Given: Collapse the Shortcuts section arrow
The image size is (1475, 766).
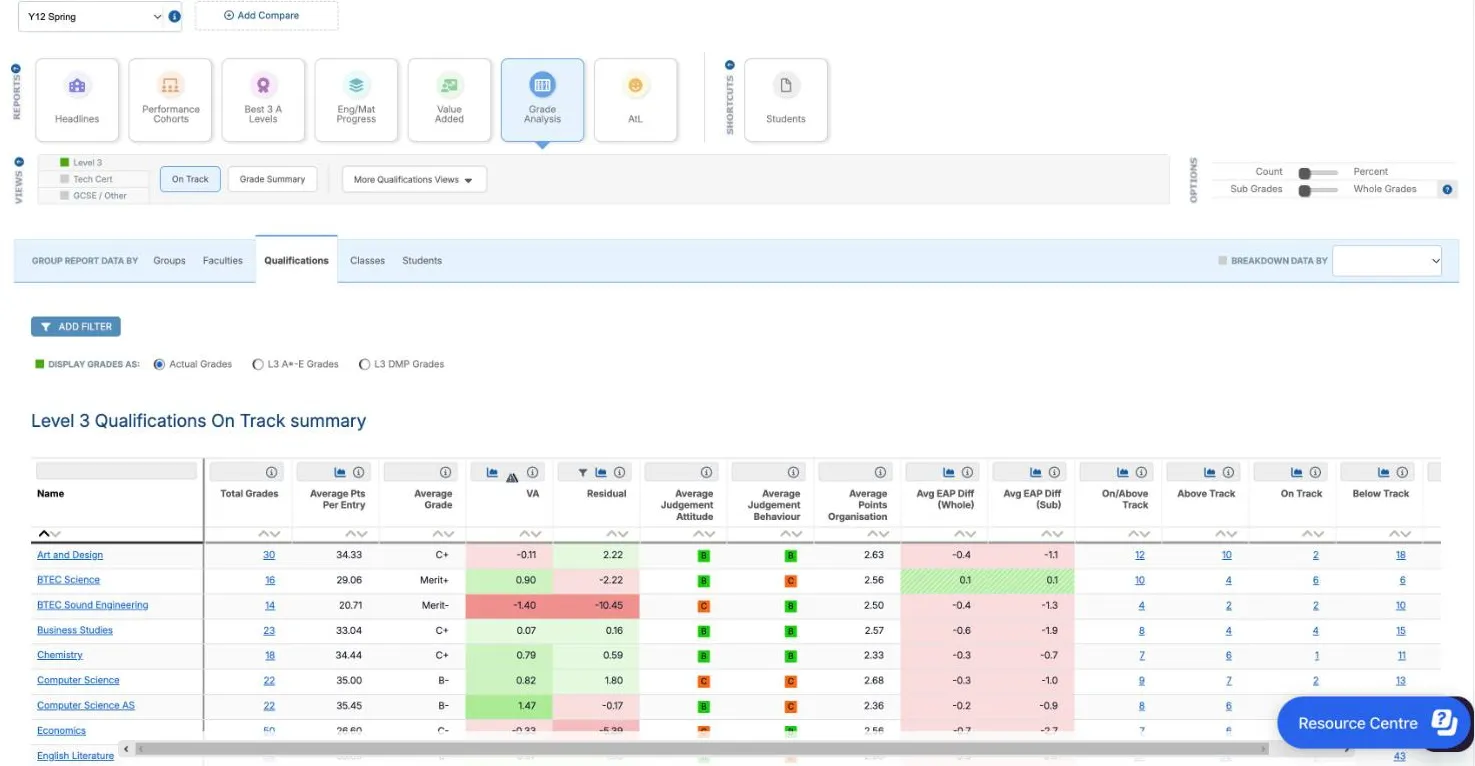Looking at the screenshot, I should pos(729,65).
